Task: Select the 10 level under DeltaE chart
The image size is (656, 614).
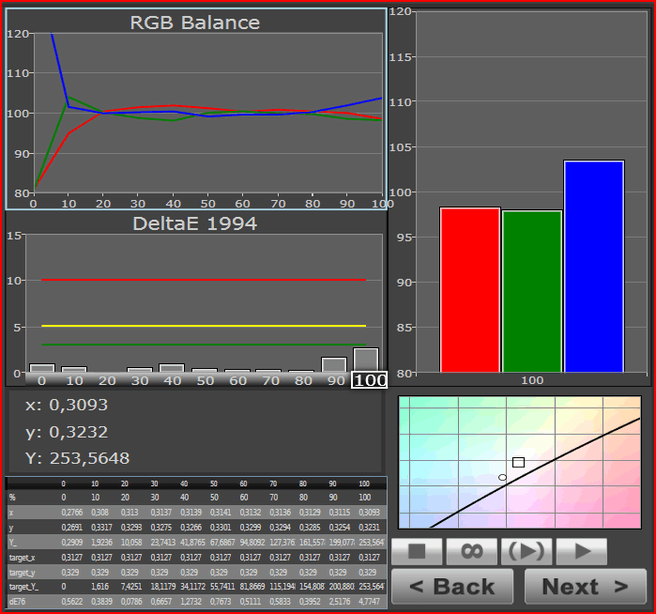Action: [x=74, y=381]
